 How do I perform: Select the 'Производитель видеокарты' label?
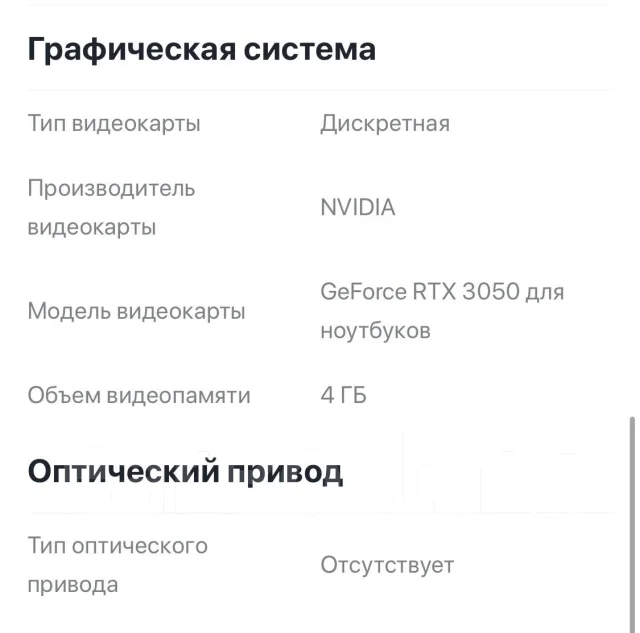point(111,208)
